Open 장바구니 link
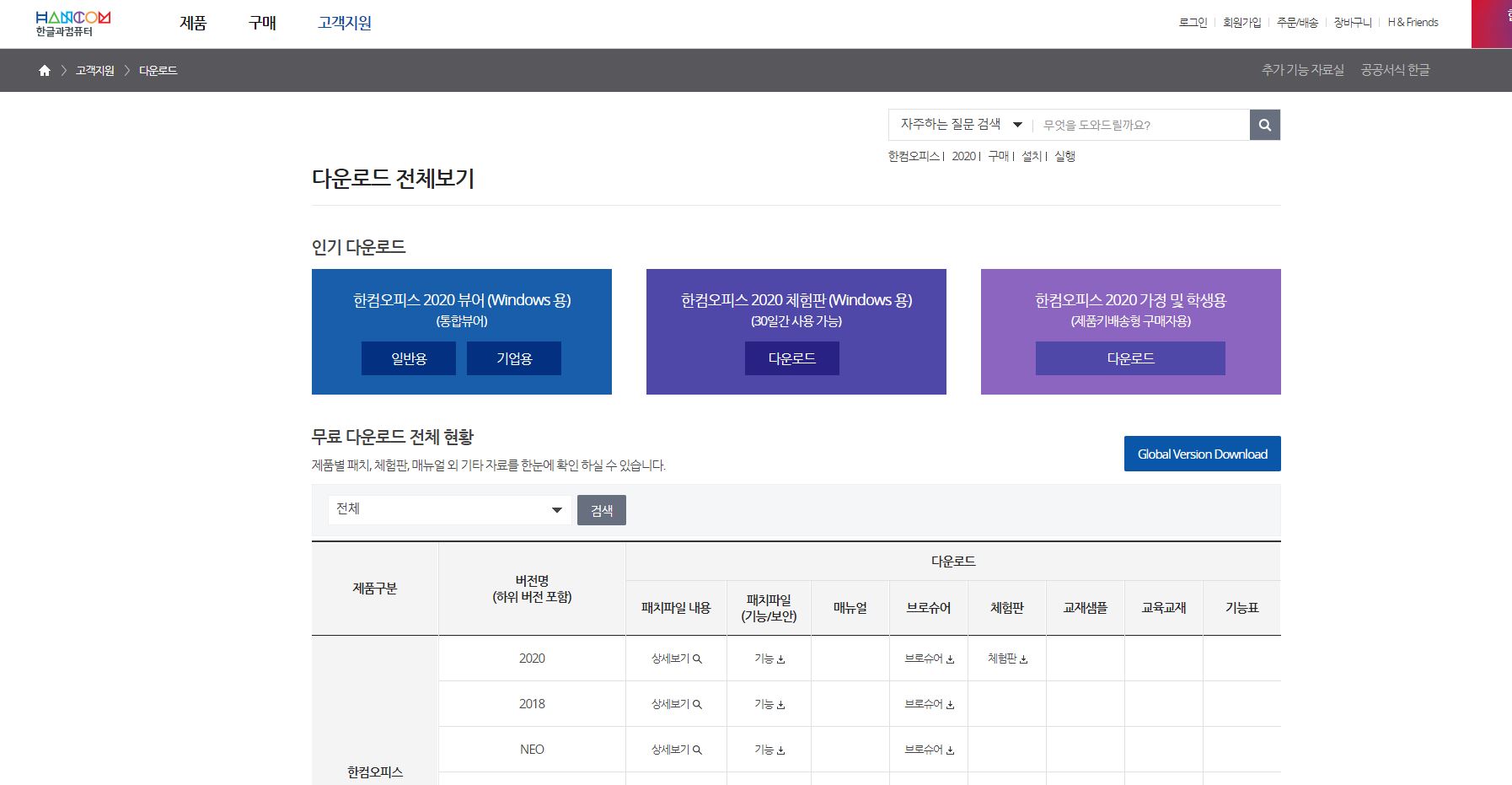Viewport: 1512px width, 785px height. [1353, 23]
